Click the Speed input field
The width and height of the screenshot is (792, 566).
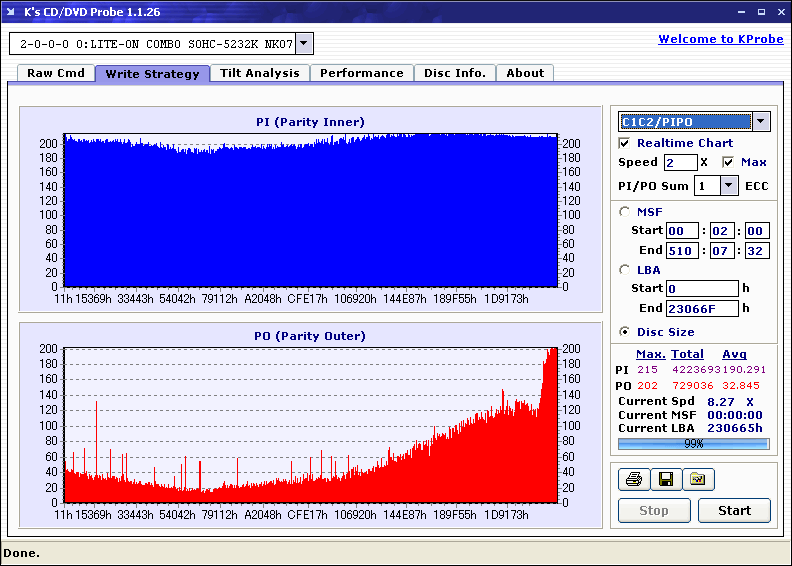pyautogui.click(x=680, y=162)
